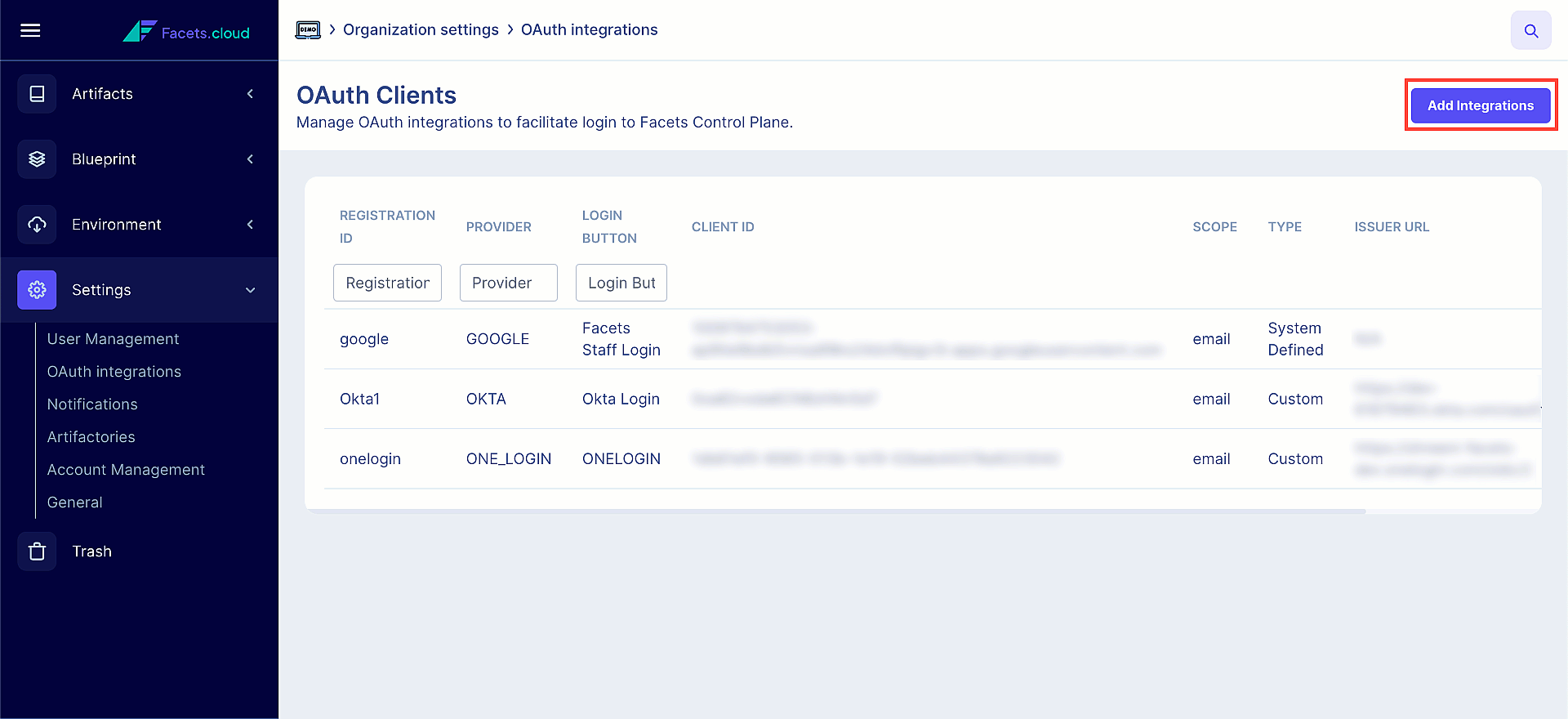Click the table horizontal scrollbar
Viewport: 1568px width, 719px height.
tap(835, 511)
